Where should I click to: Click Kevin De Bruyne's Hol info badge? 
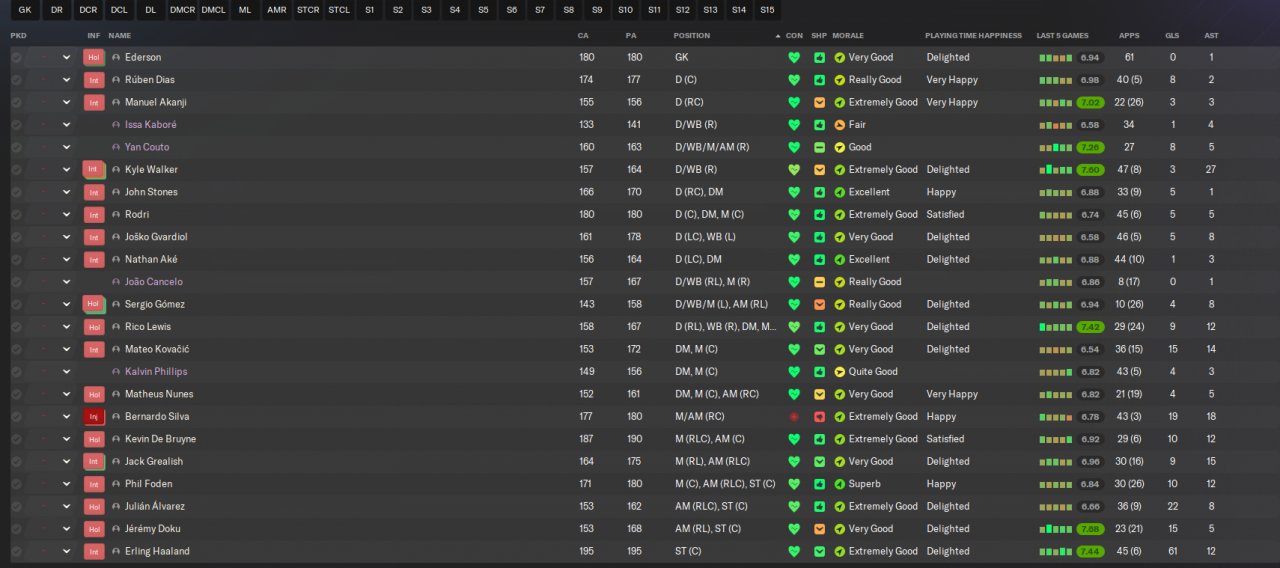94,439
